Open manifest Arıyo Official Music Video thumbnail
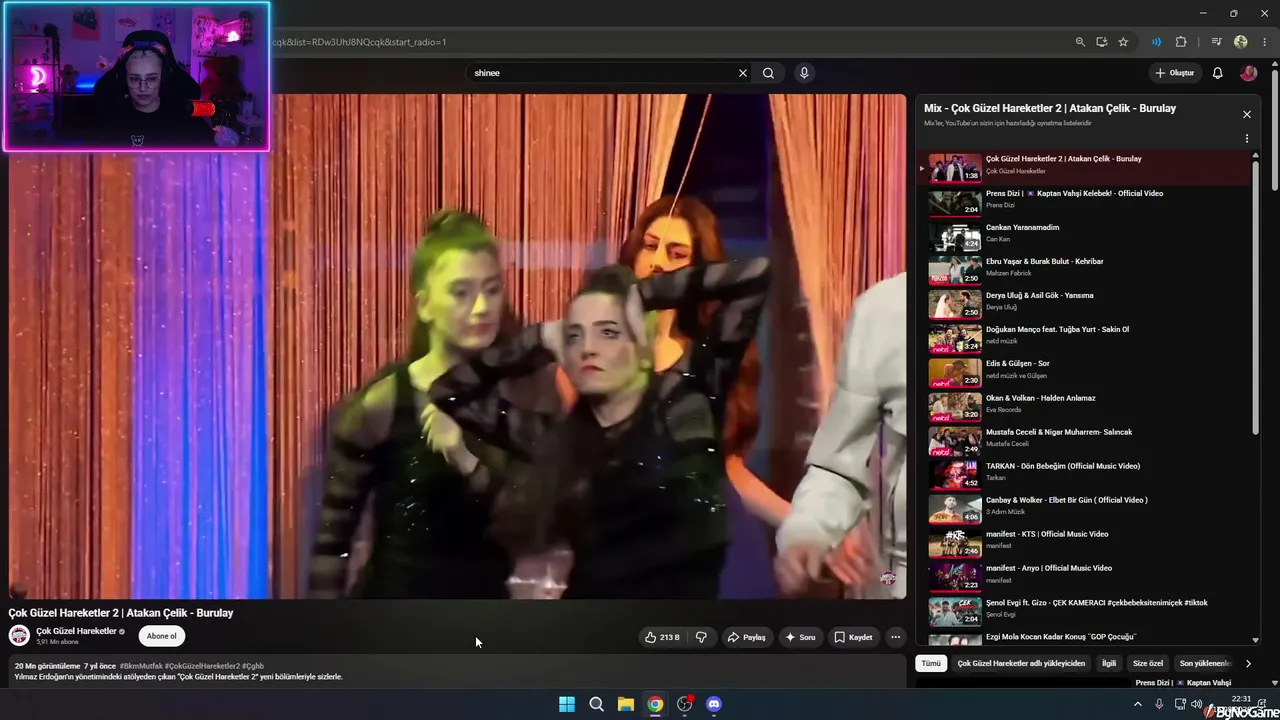Viewport: 1280px width, 720px height. (955, 575)
